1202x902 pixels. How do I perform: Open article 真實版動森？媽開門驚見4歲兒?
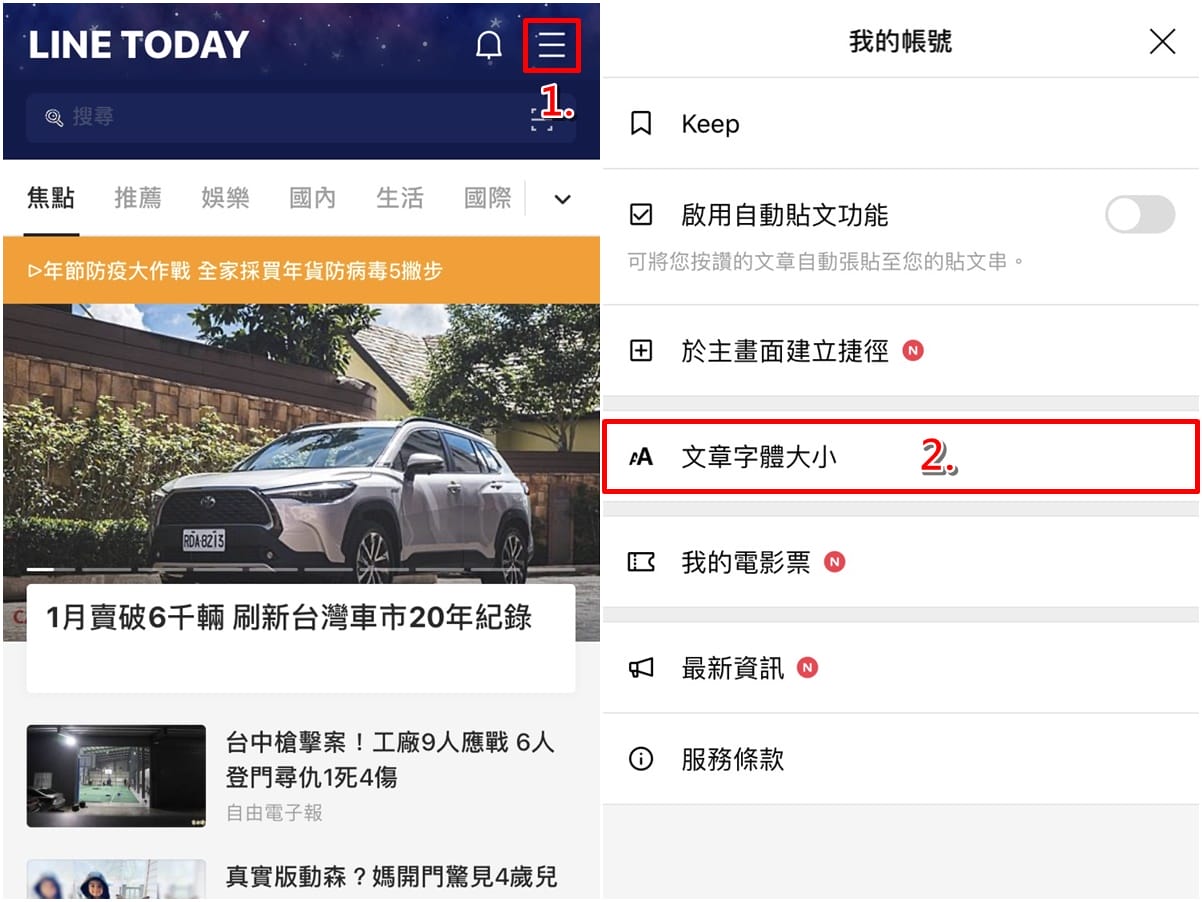pos(391,877)
